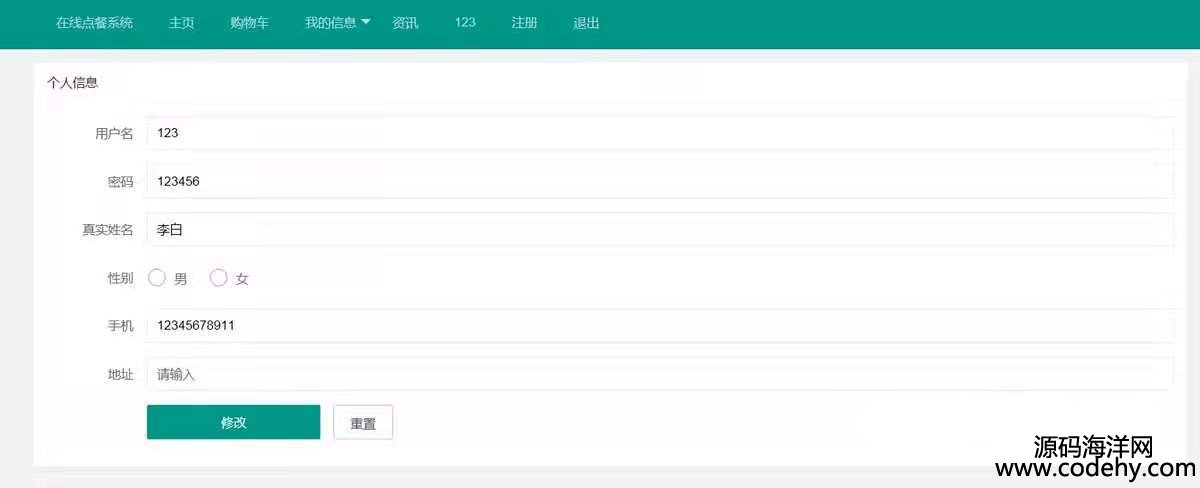Focus the 真实姓名 input field
Viewport: 1200px width, 488px height.
point(659,229)
